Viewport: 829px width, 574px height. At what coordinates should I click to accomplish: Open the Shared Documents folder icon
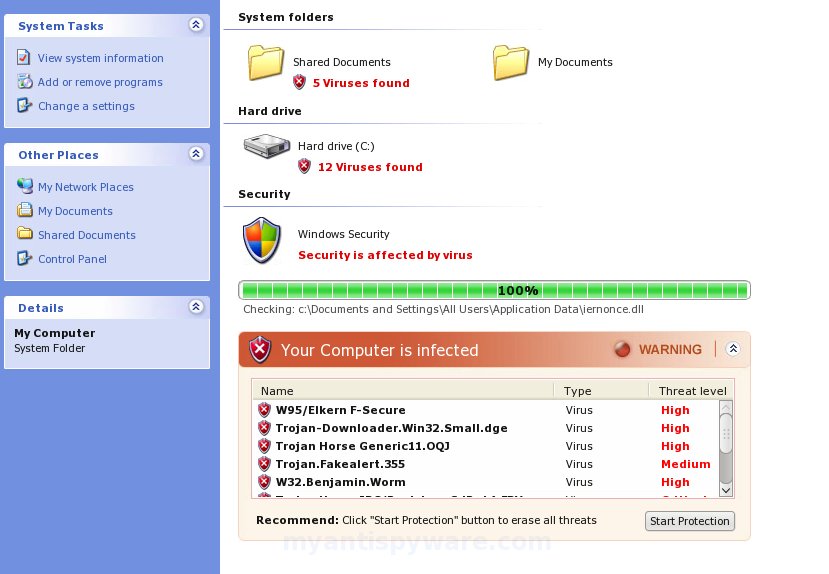(x=265, y=62)
